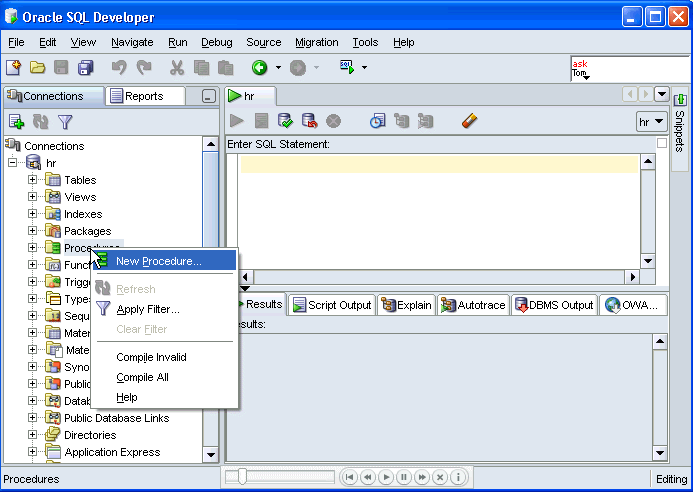Choose Compile All in context menu
The height and width of the screenshot is (492, 693).
click(x=142, y=377)
